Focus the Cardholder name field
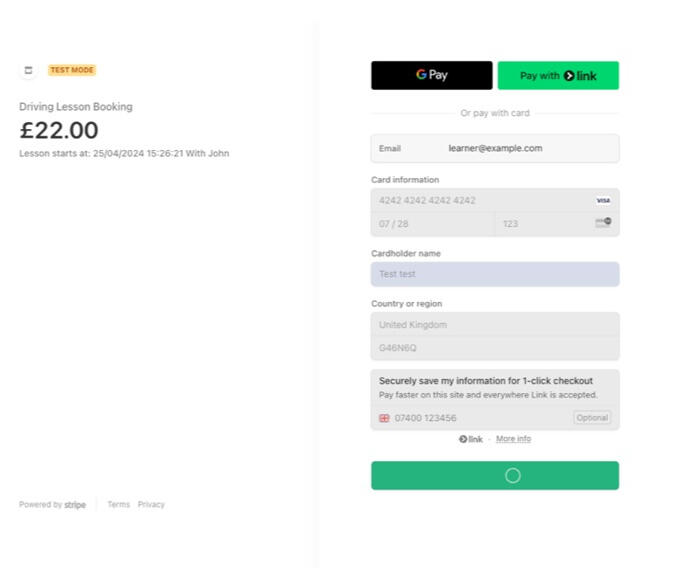The image size is (681, 568). click(494, 274)
